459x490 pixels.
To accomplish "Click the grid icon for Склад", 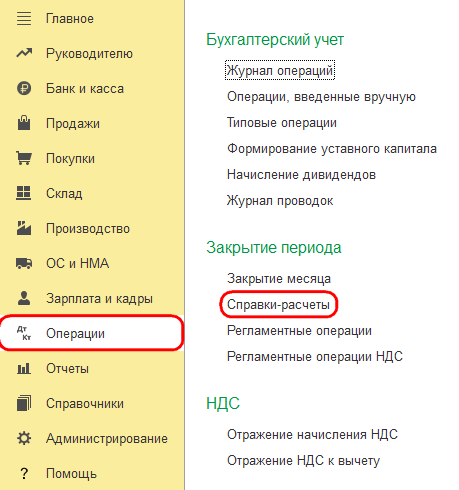I will pos(24,193).
